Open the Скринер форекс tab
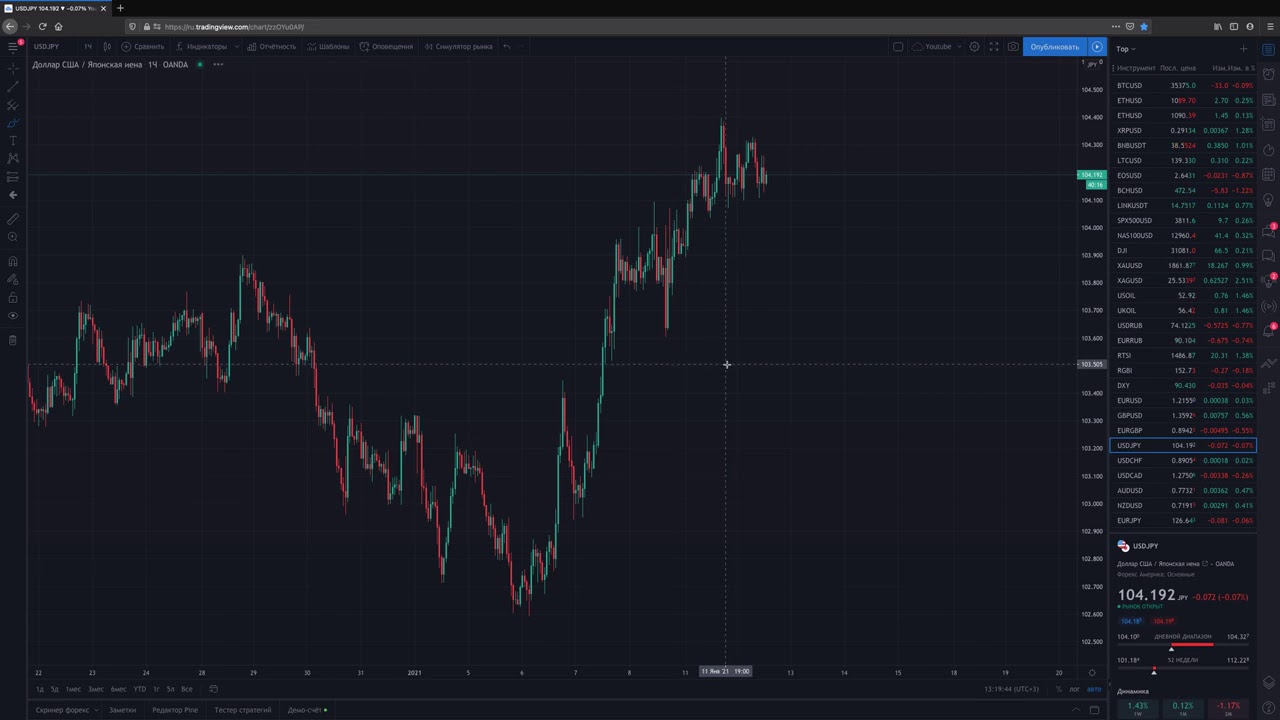 [62, 710]
